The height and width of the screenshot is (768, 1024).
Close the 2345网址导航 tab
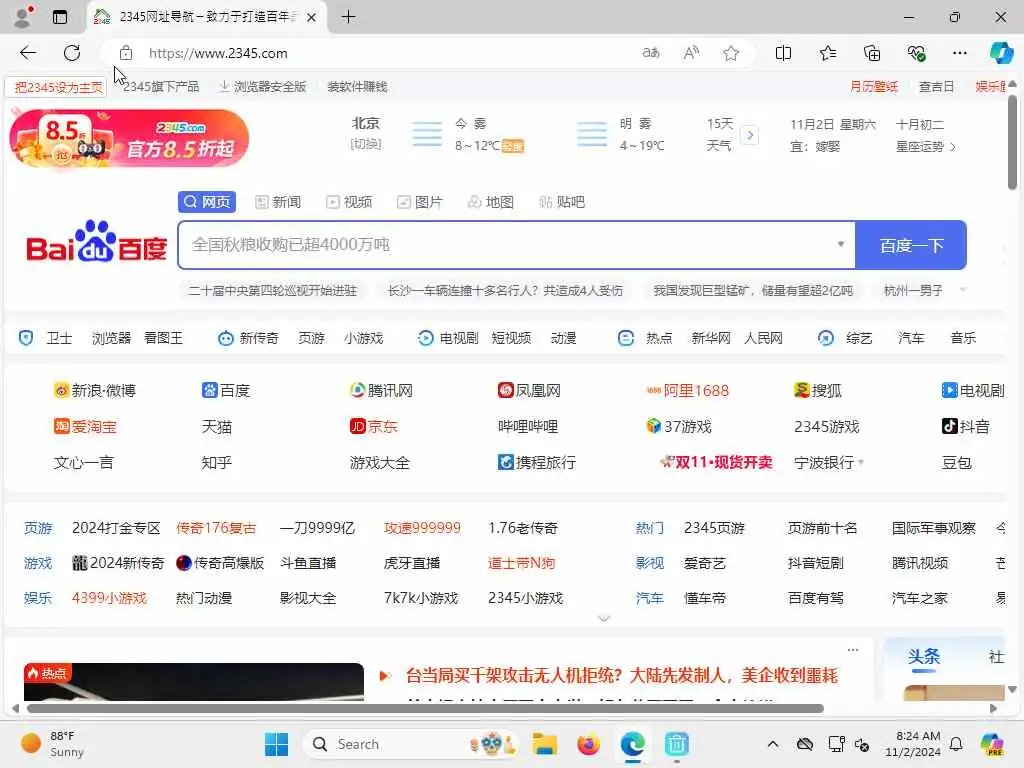tap(312, 17)
